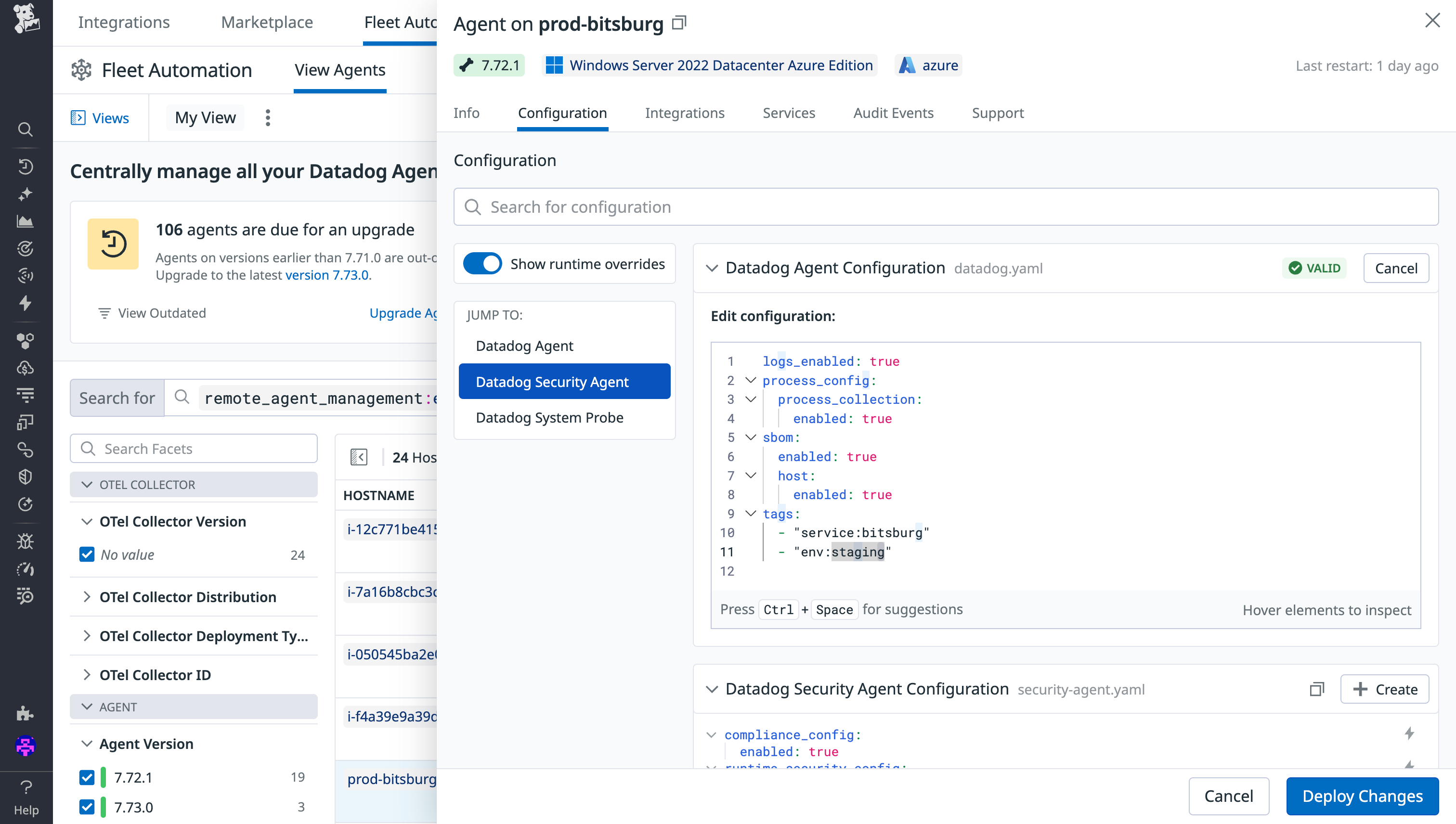
Task: Click the Datadog logo at top left
Action: [26, 22]
